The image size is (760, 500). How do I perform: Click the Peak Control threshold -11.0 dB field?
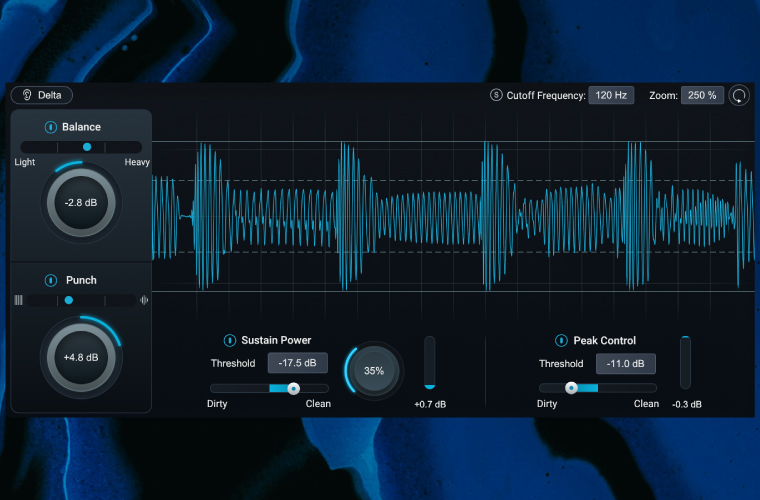point(626,363)
